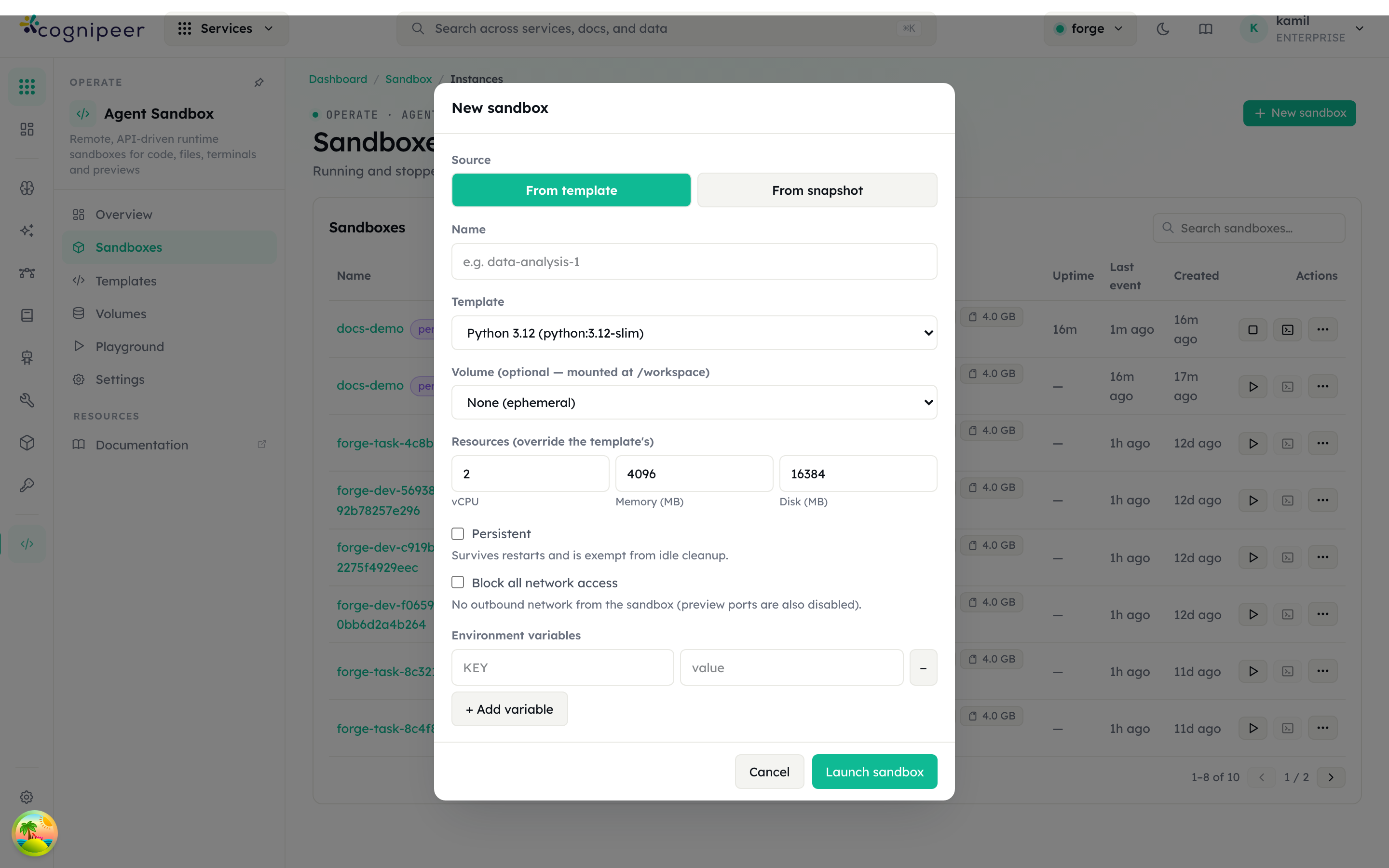Select From snapshot source
Viewport: 1389px width, 868px height.
(x=817, y=190)
